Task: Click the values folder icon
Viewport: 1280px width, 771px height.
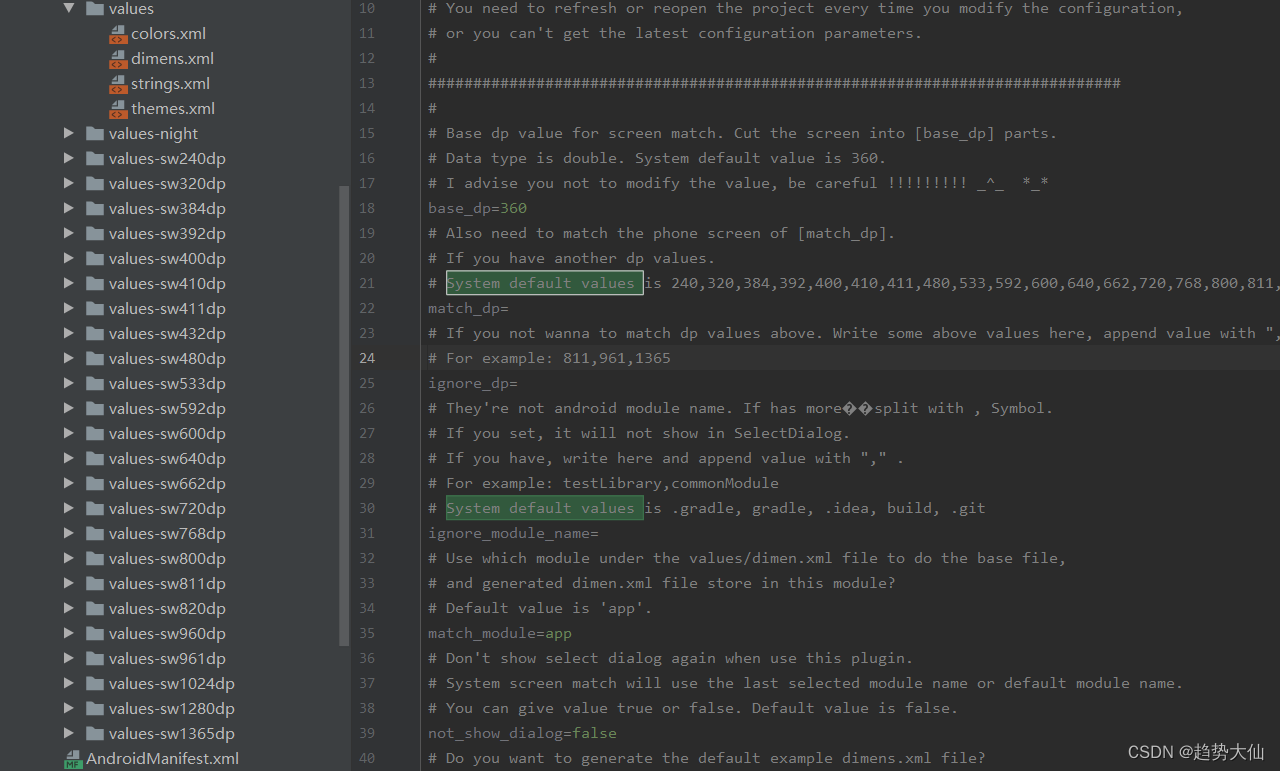Action: pos(95,8)
